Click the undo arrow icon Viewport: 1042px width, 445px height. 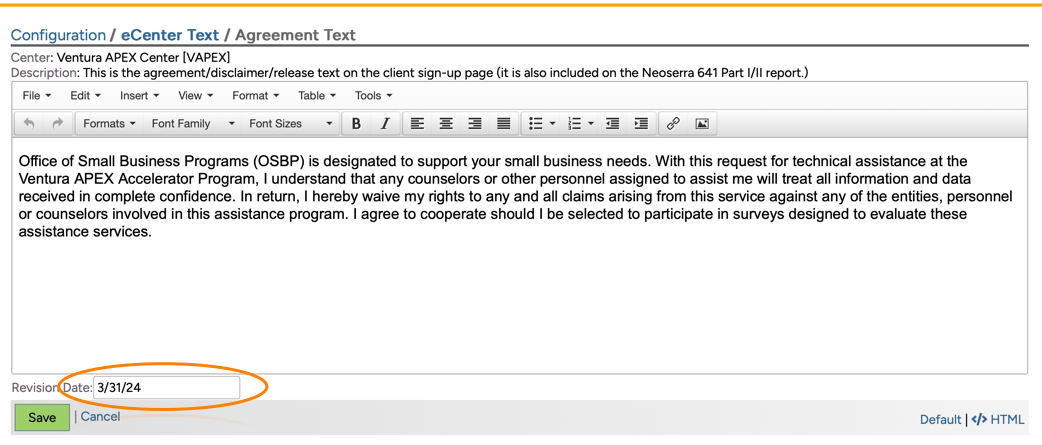click(x=29, y=124)
